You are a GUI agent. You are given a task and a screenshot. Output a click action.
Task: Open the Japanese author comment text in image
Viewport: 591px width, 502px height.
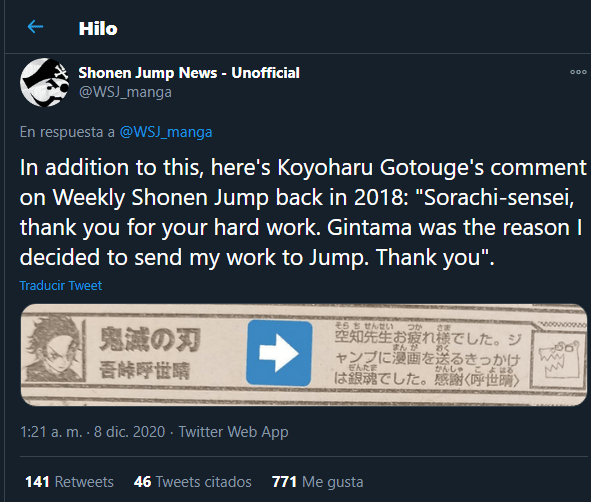click(427, 356)
